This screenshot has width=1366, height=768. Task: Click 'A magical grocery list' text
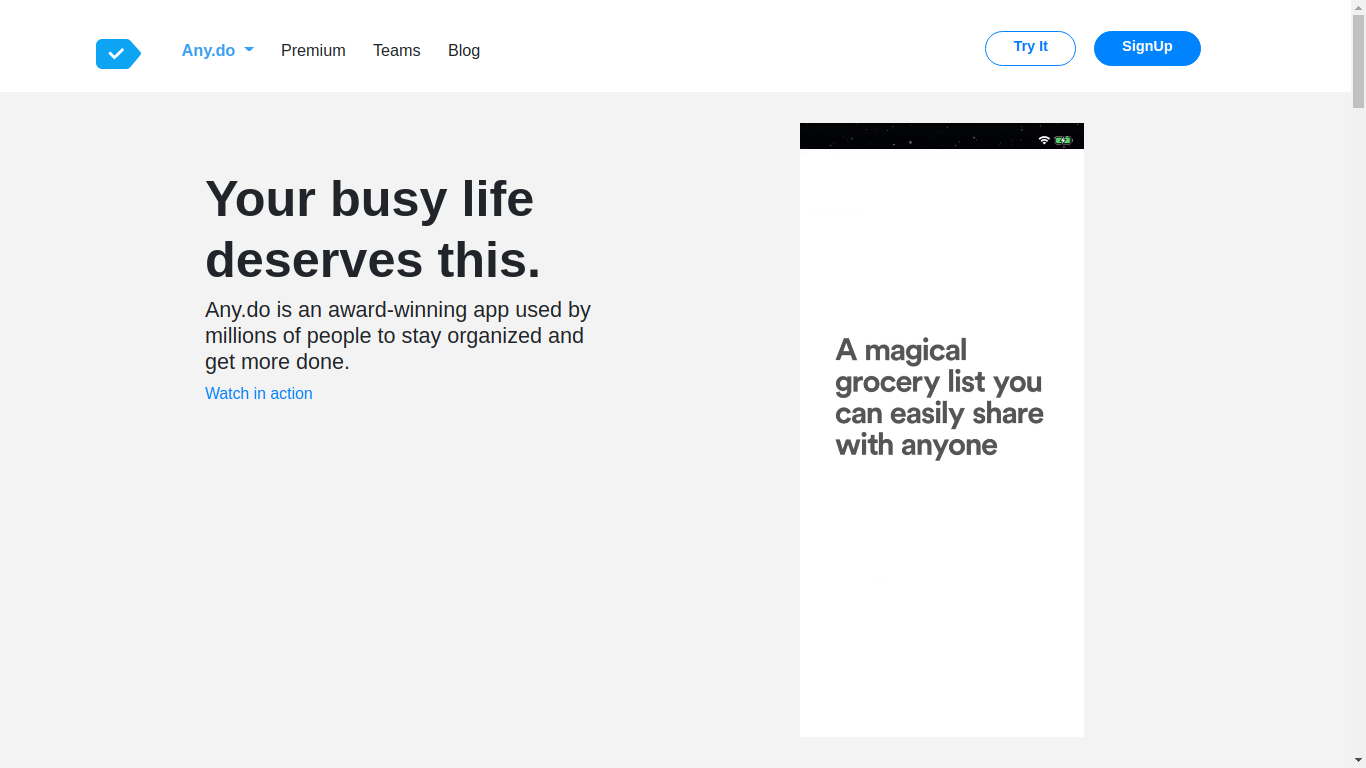click(939, 397)
